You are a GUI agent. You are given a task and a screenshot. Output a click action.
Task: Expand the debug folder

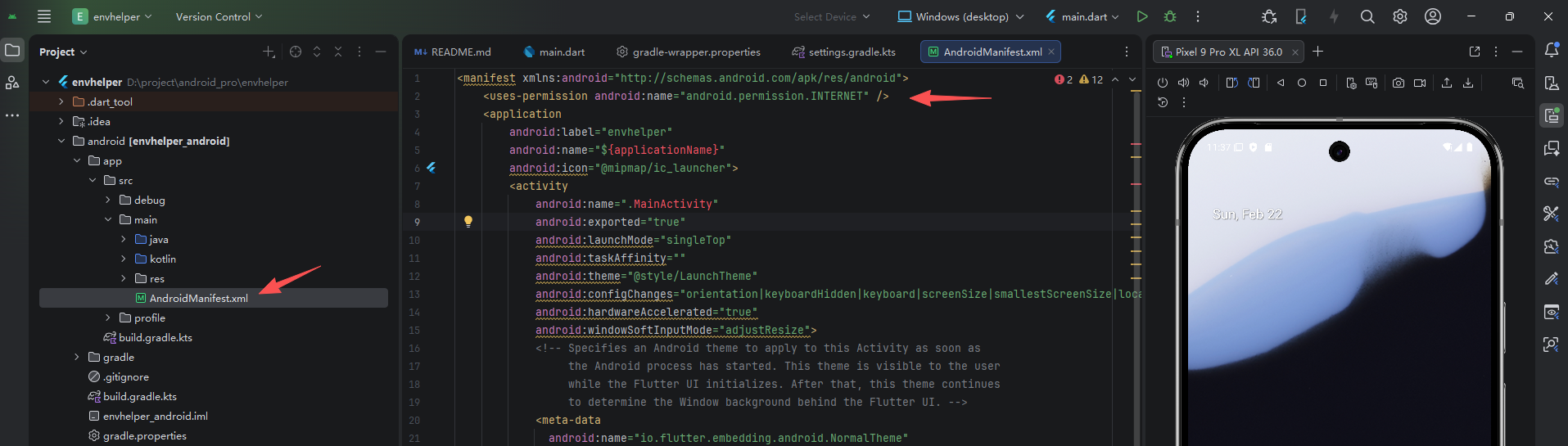108,200
